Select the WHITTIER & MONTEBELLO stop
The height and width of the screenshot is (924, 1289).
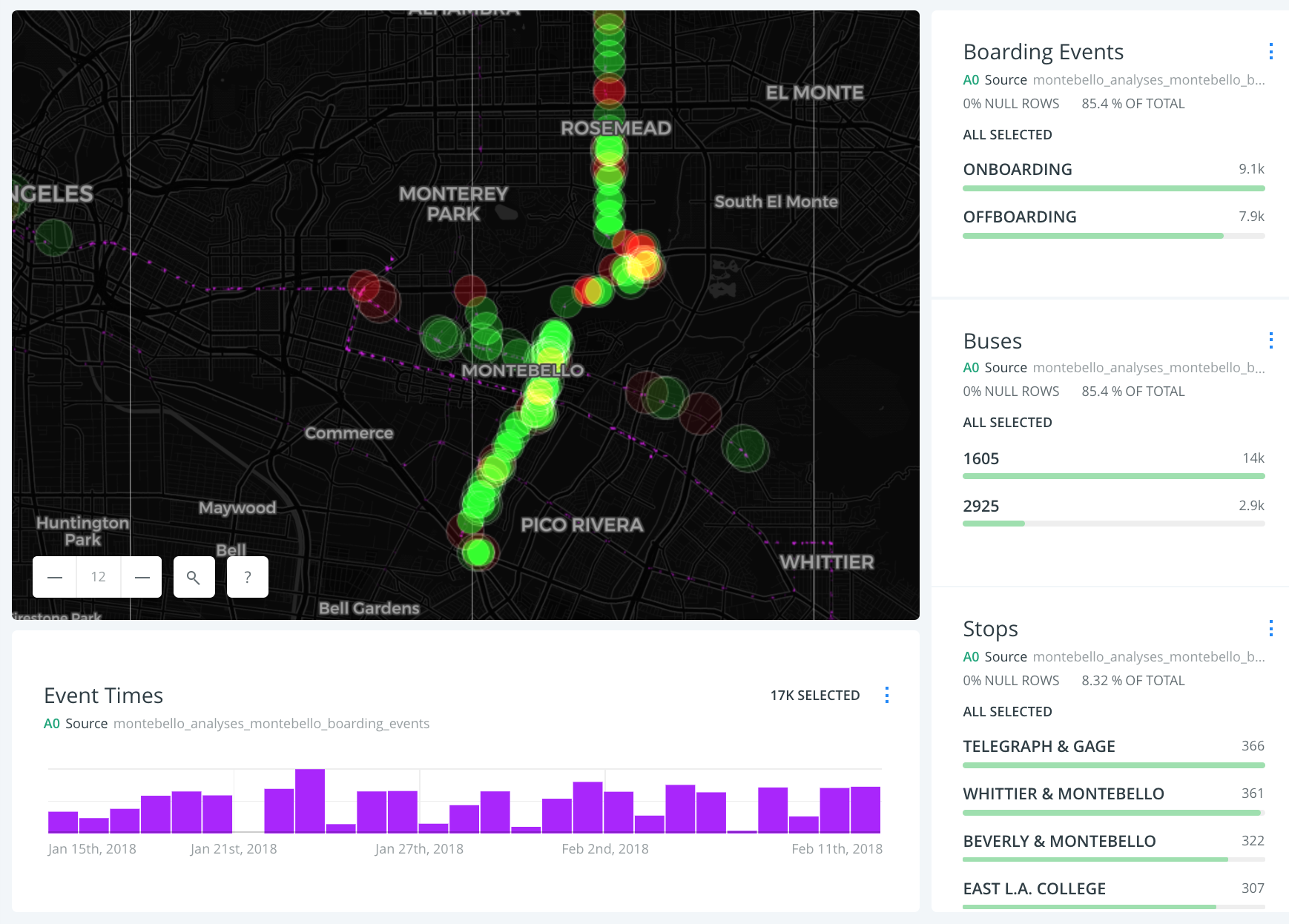pyautogui.click(x=1063, y=794)
